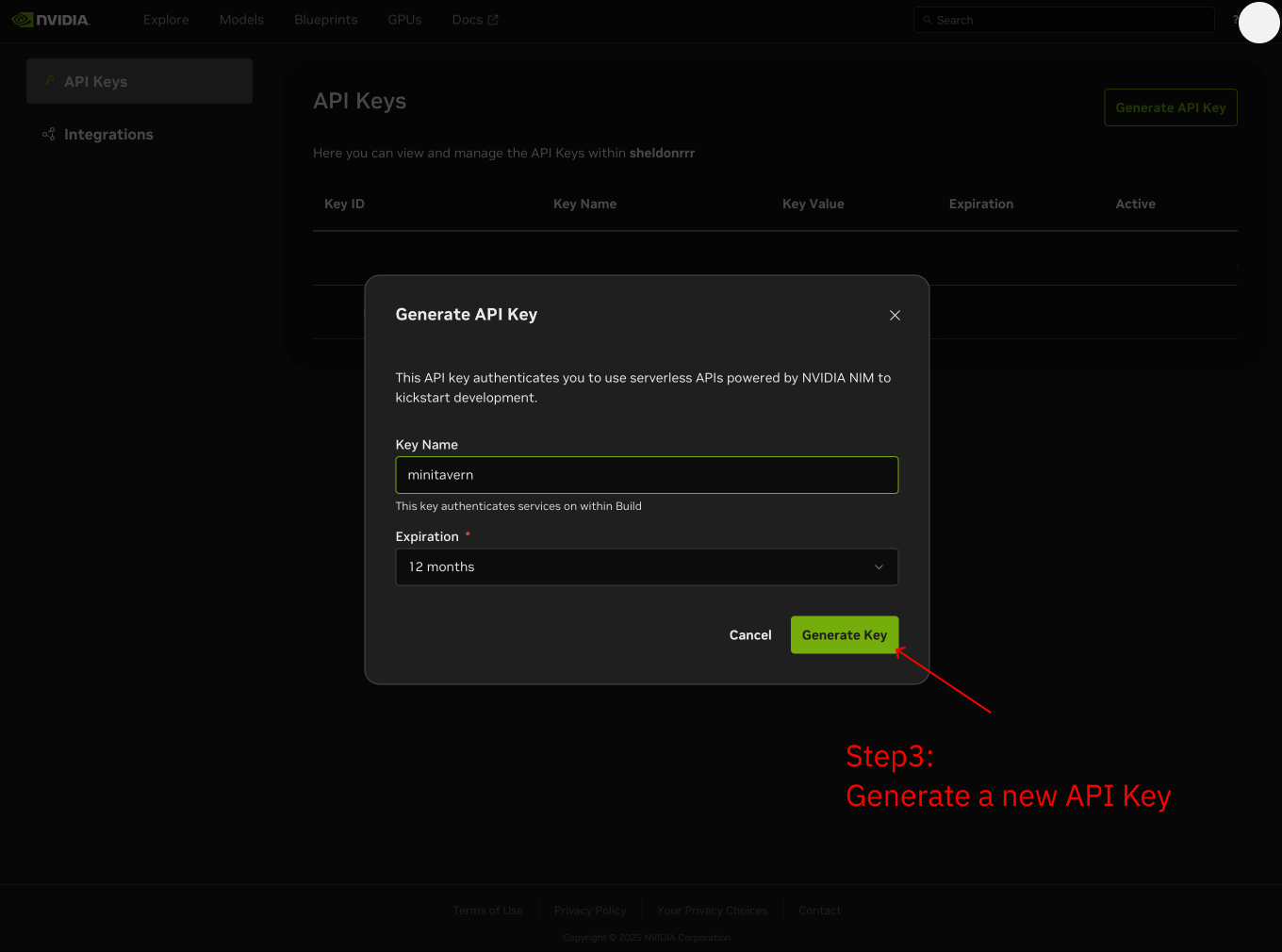The height and width of the screenshot is (952, 1282).
Task: Click the NVIDIA logo in header
Action: [51, 20]
